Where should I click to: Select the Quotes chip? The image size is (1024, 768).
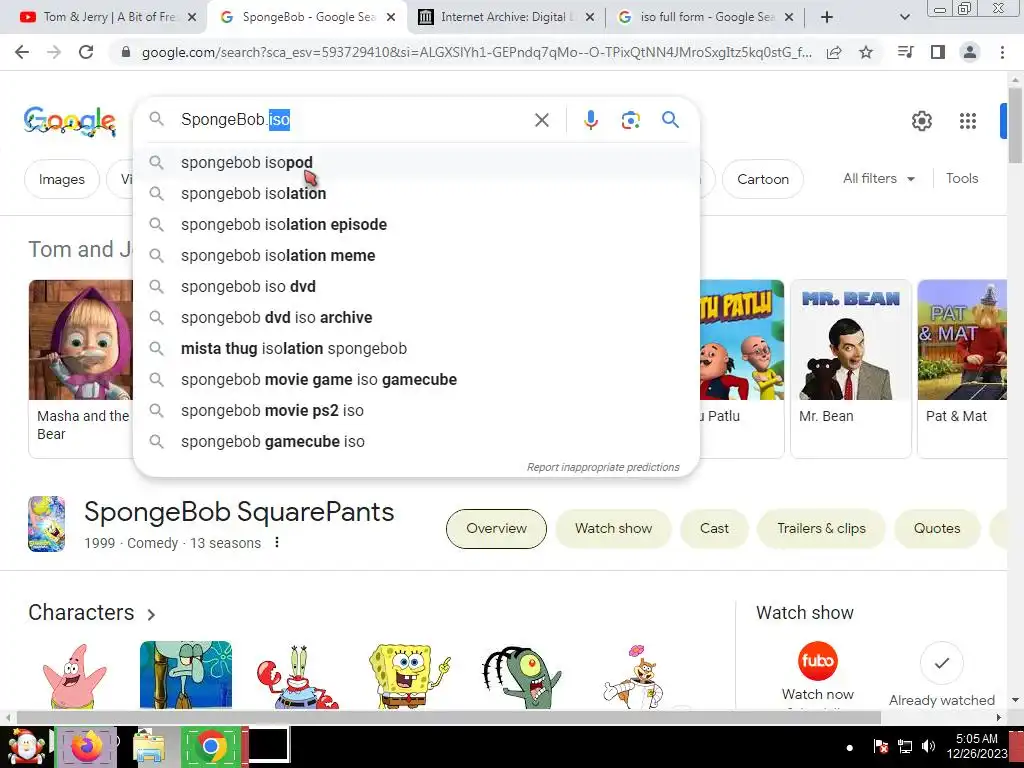click(936, 528)
